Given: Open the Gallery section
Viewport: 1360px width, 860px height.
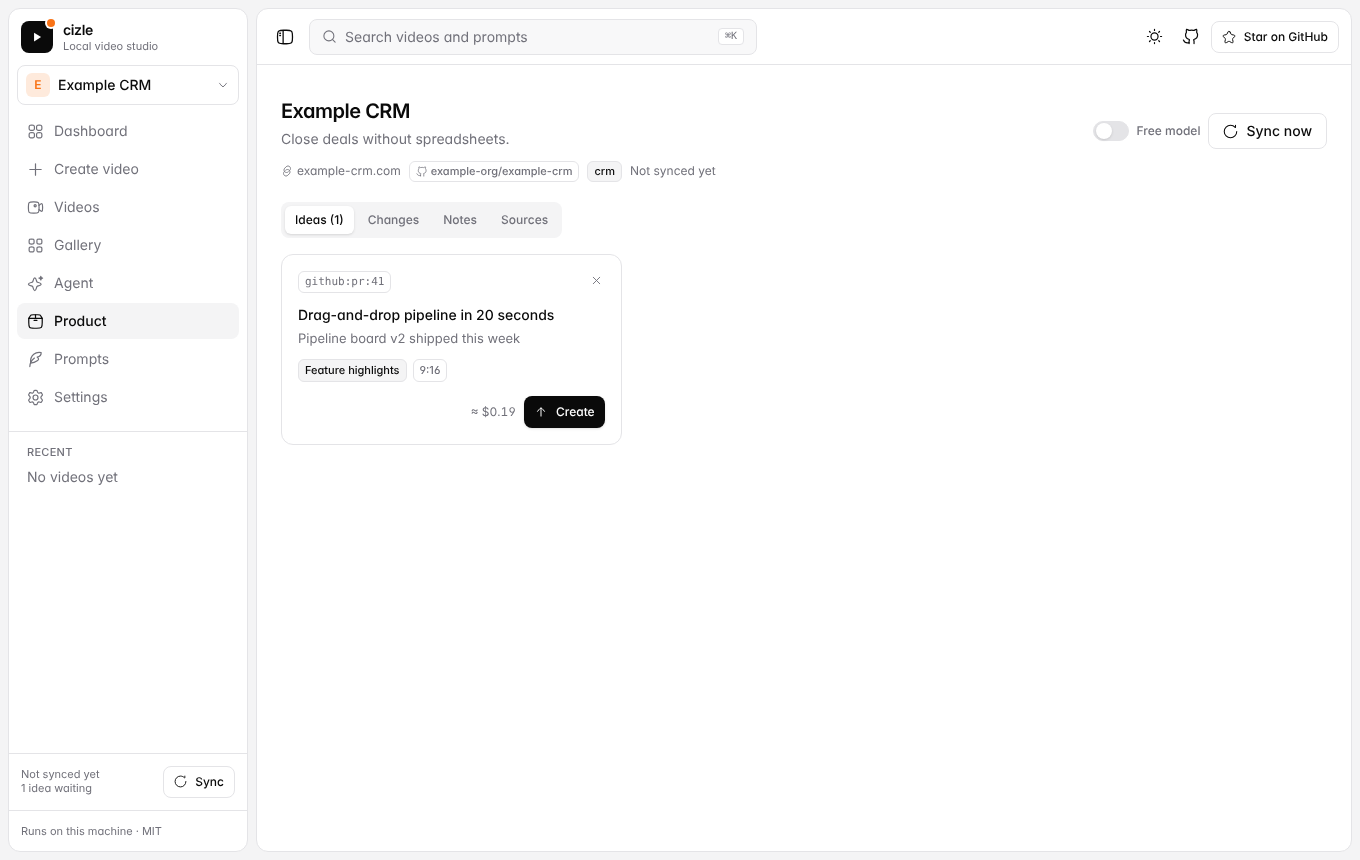Looking at the screenshot, I should [x=128, y=245].
